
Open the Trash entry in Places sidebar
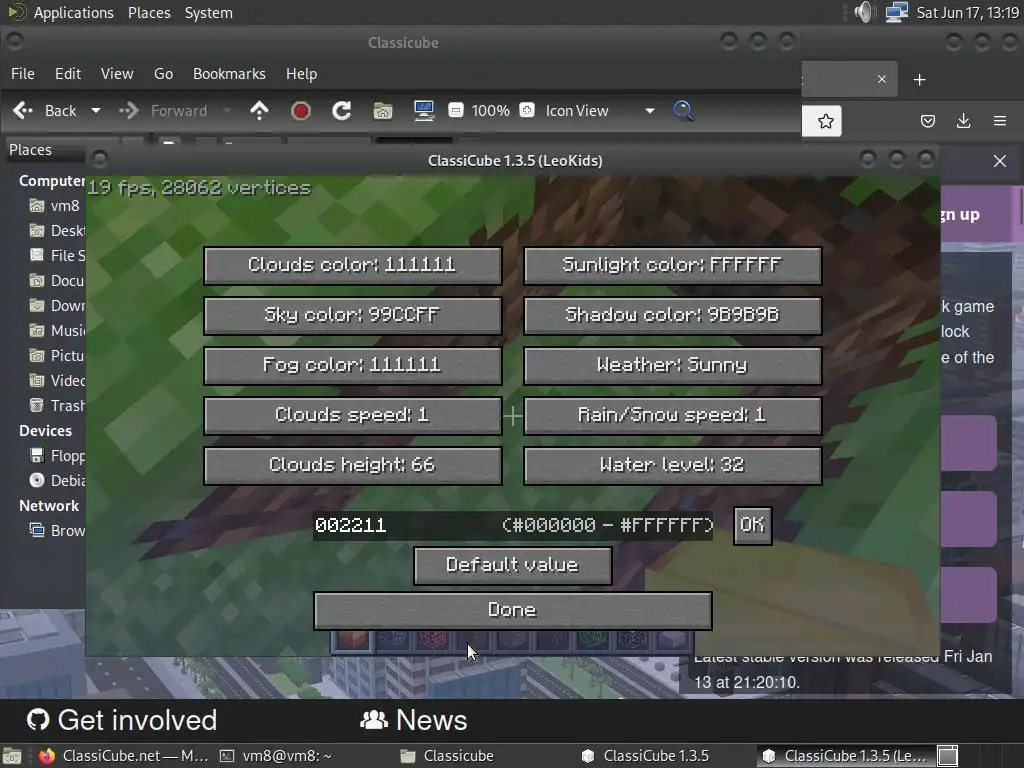[57, 406]
